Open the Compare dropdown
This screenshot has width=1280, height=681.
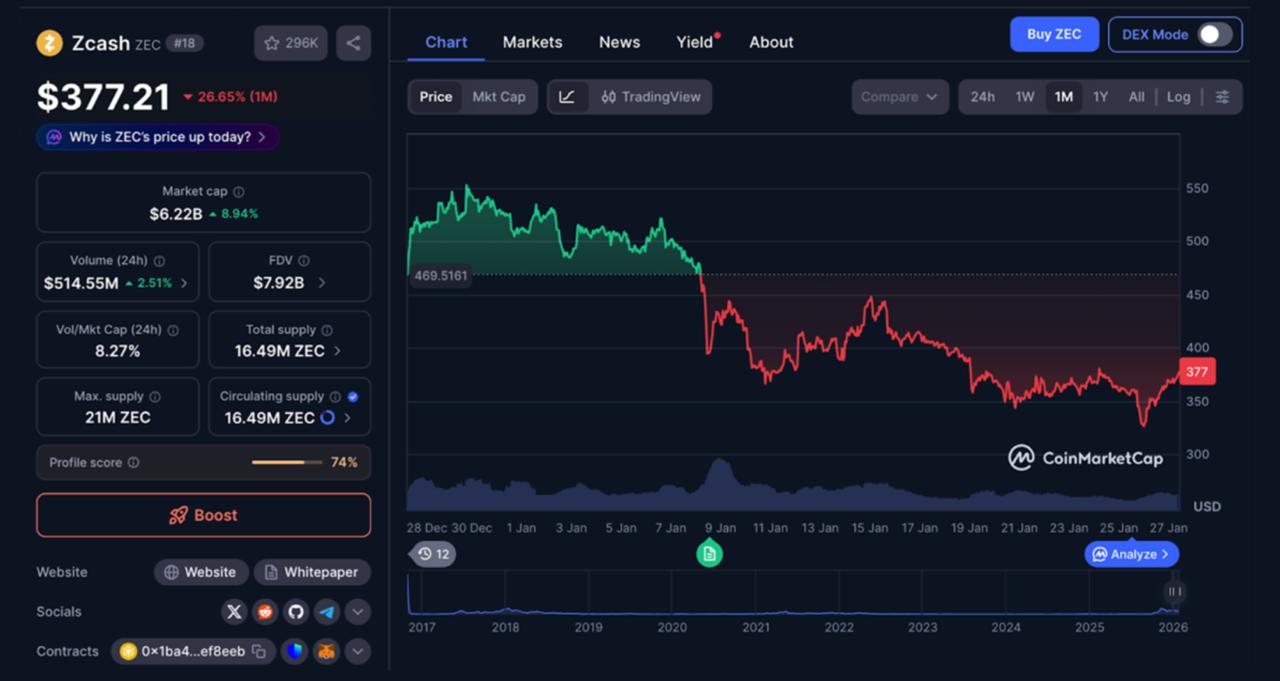pos(899,97)
